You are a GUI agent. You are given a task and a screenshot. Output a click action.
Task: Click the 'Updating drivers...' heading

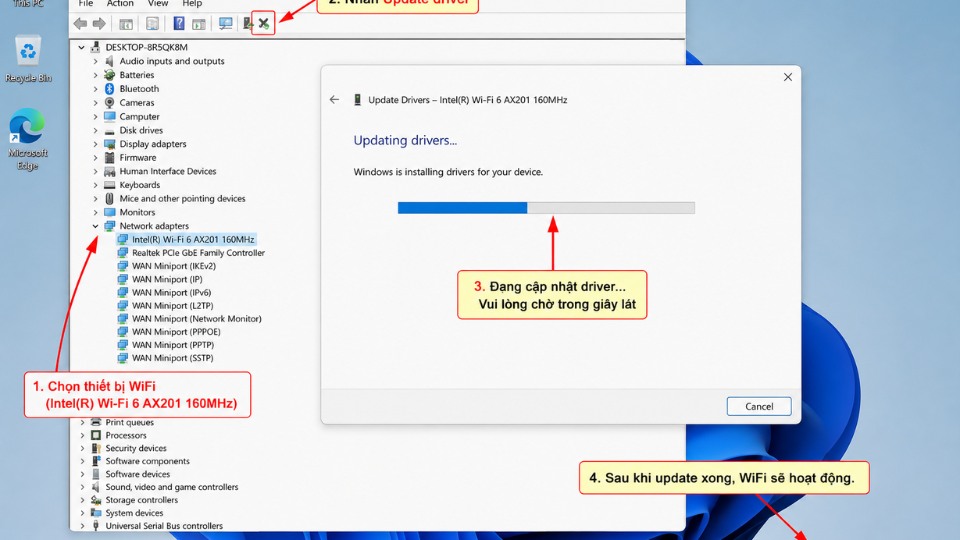[x=405, y=140]
